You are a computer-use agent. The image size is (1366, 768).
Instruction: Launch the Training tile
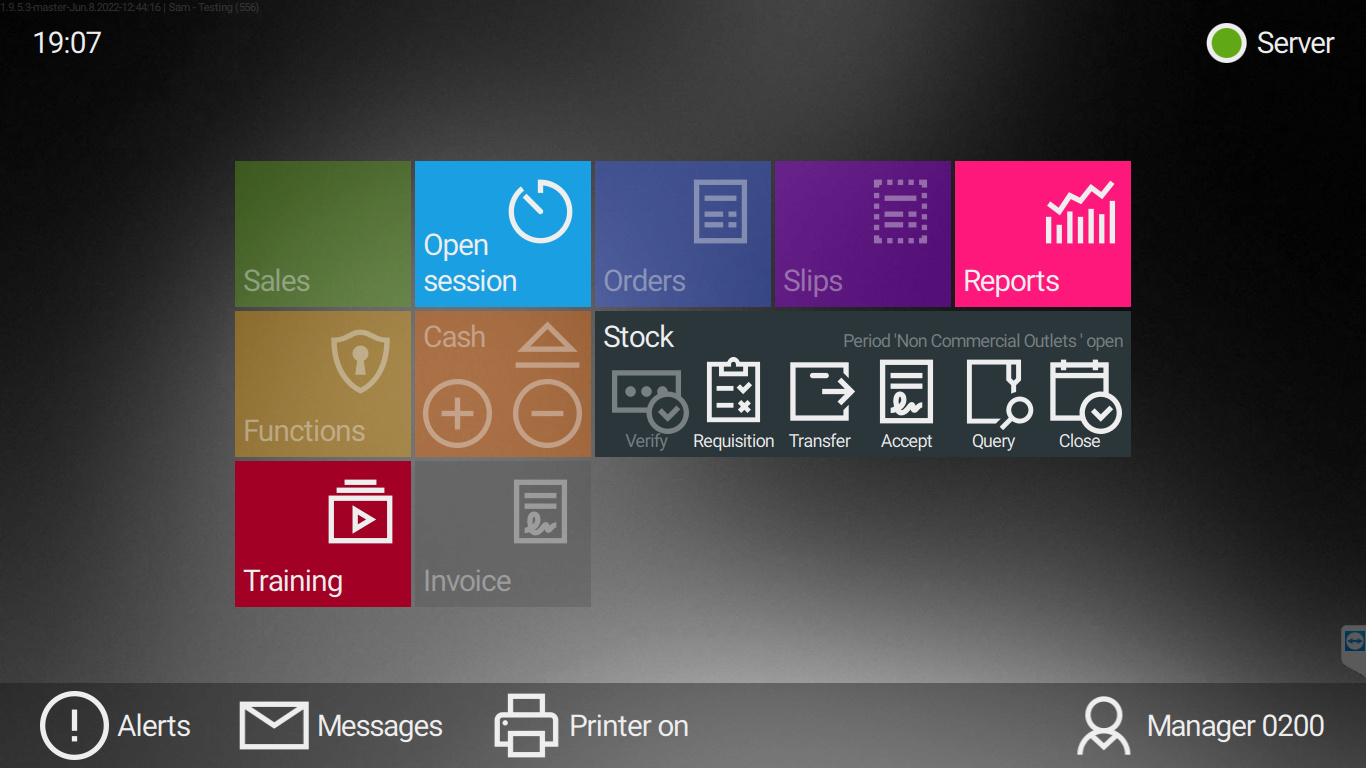coord(322,534)
